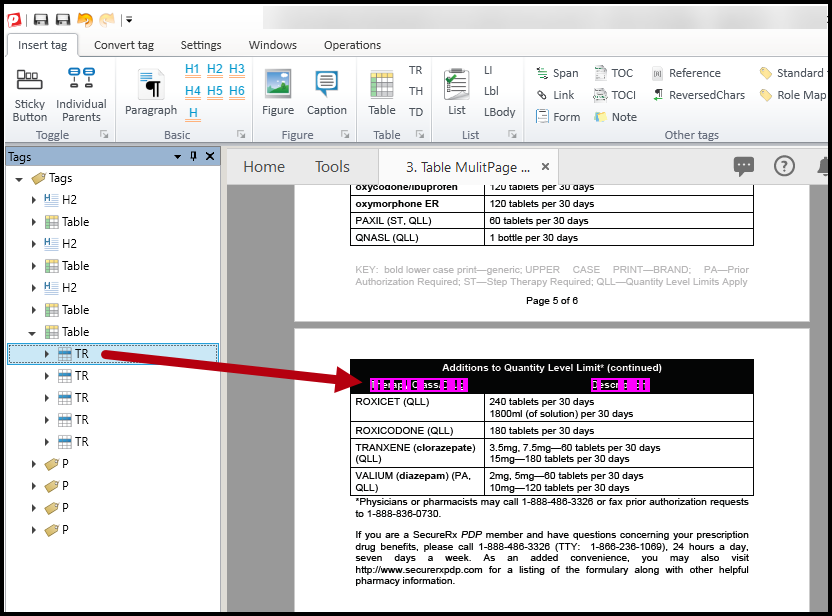Viewport: 832px width, 616px height.
Task: Open the Tools view tab
Action: pyautogui.click(x=332, y=167)
